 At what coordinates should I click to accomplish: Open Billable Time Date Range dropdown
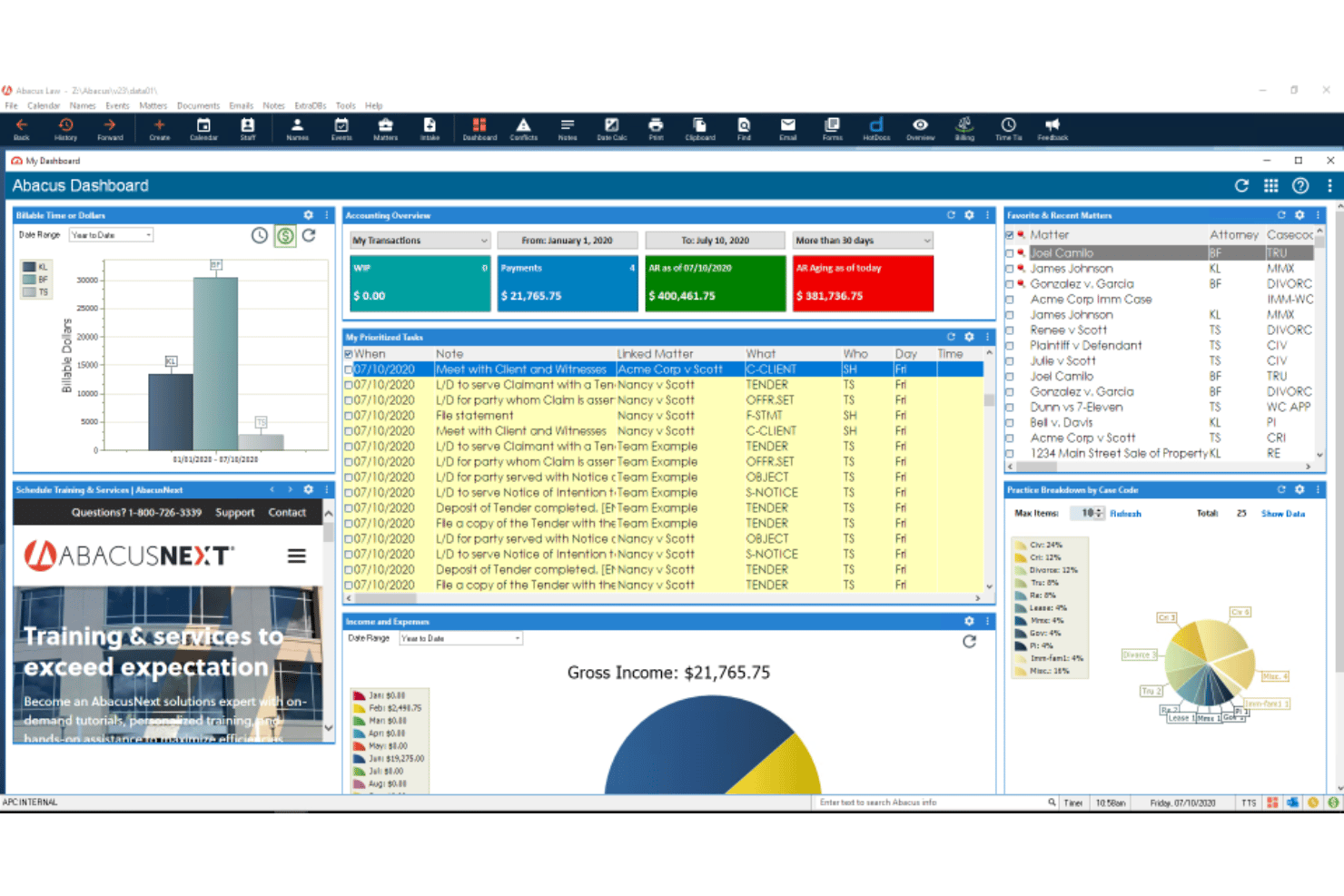[112, 235]
